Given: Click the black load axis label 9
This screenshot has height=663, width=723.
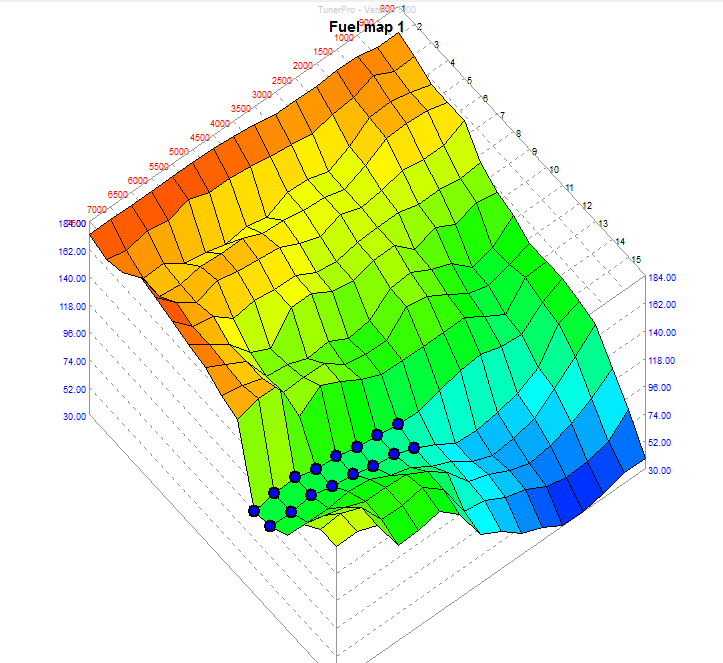Looking at the screenshot, I should tap(534, 152).
